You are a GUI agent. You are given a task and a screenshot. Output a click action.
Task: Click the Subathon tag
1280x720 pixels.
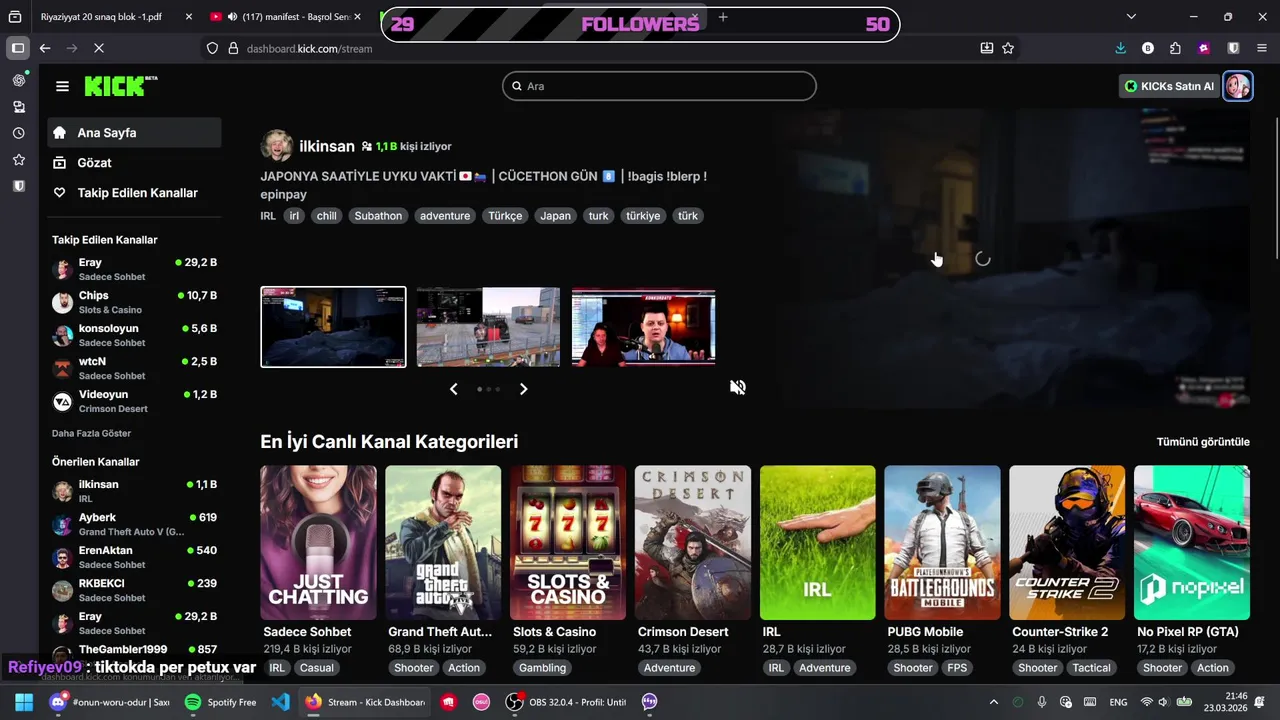[x=378, y=216]
